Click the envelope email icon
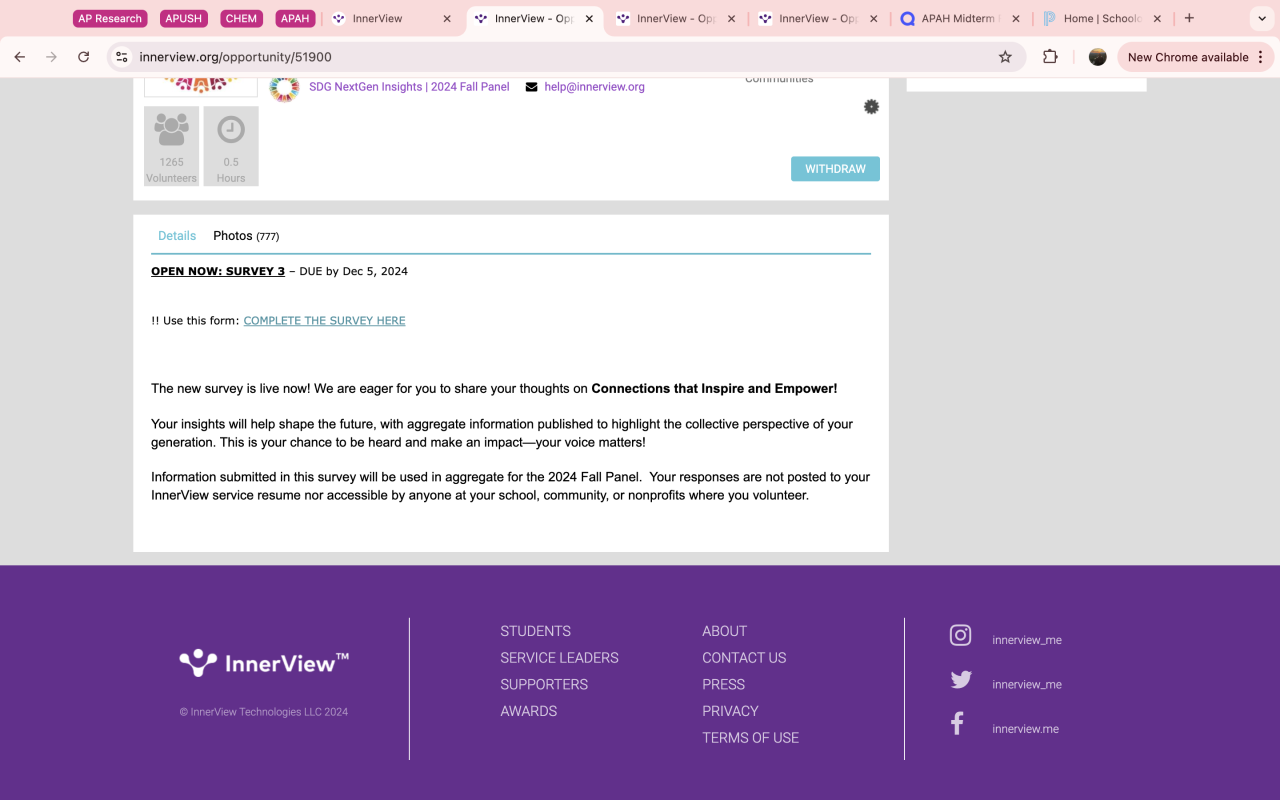The image size is (1280, 800). pos(531,87)
